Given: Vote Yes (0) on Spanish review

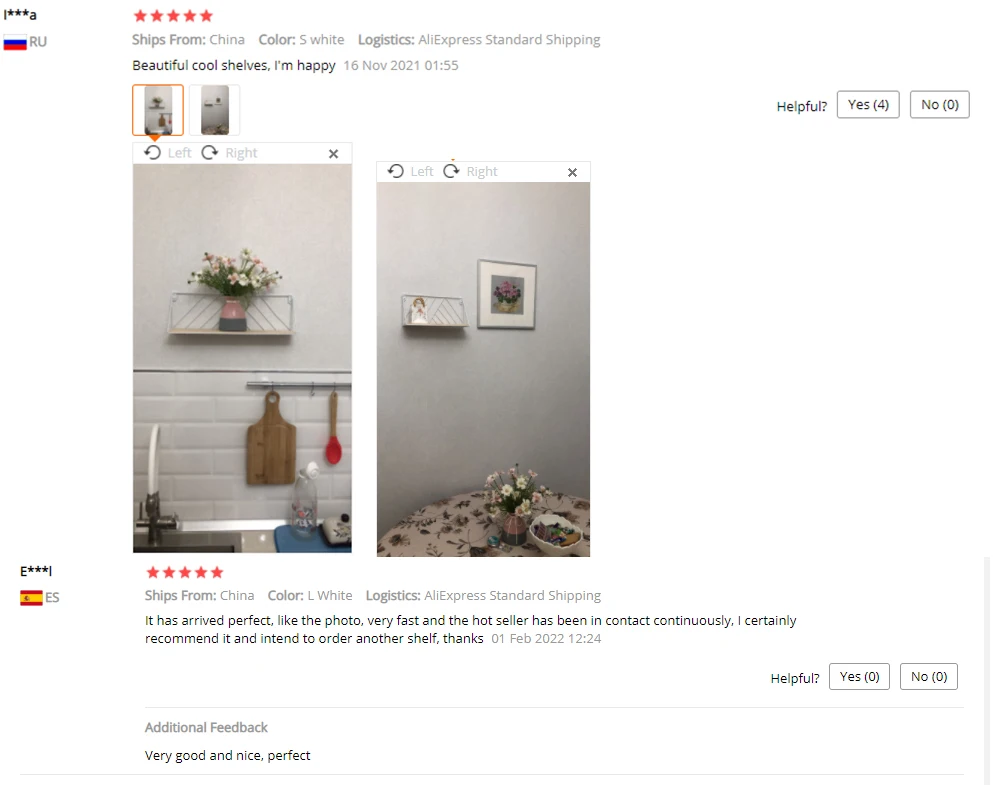Looking at the screenshot, I should coord(859,677).
